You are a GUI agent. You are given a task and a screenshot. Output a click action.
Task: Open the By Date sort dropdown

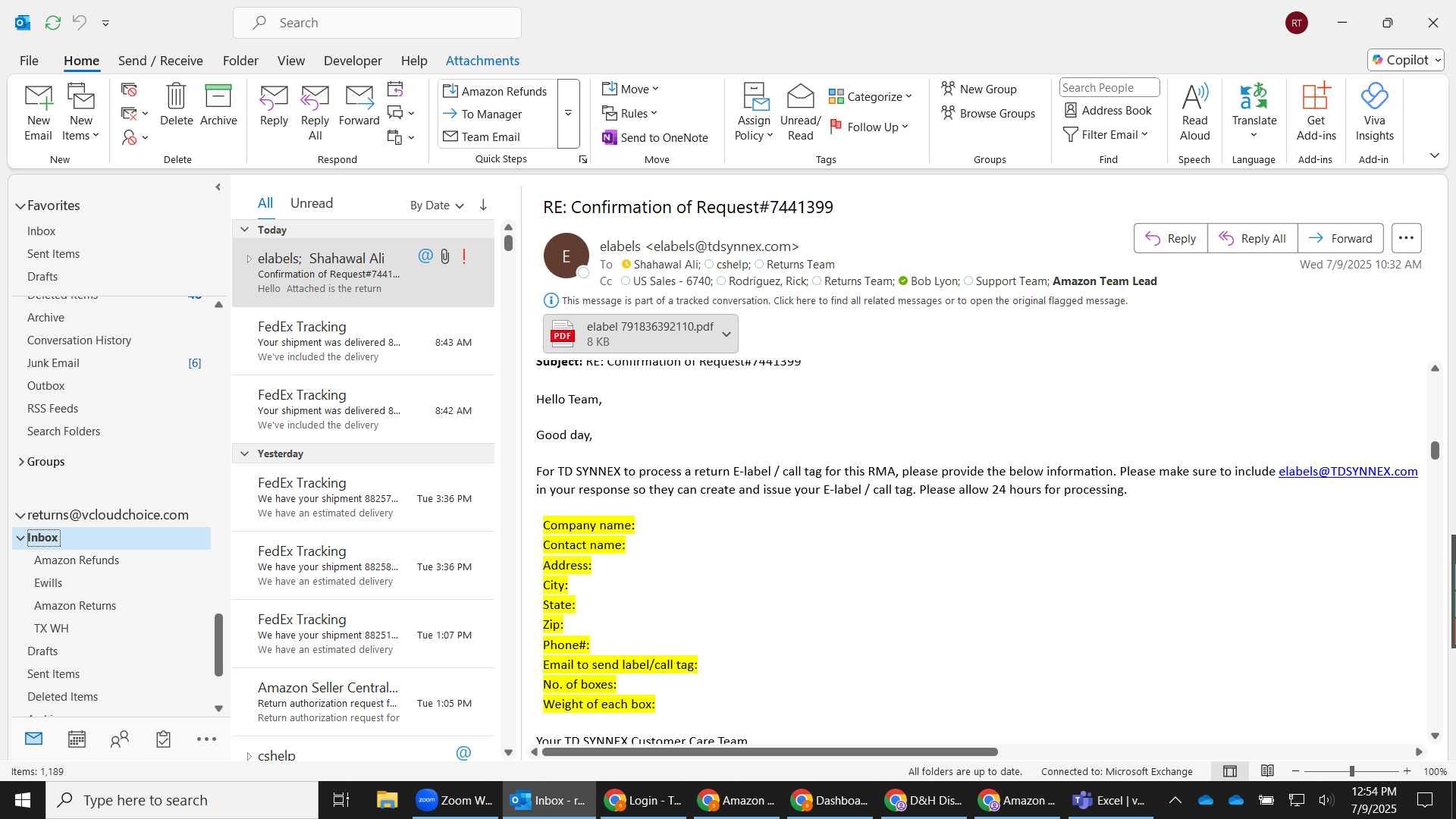tap(437, 205)
